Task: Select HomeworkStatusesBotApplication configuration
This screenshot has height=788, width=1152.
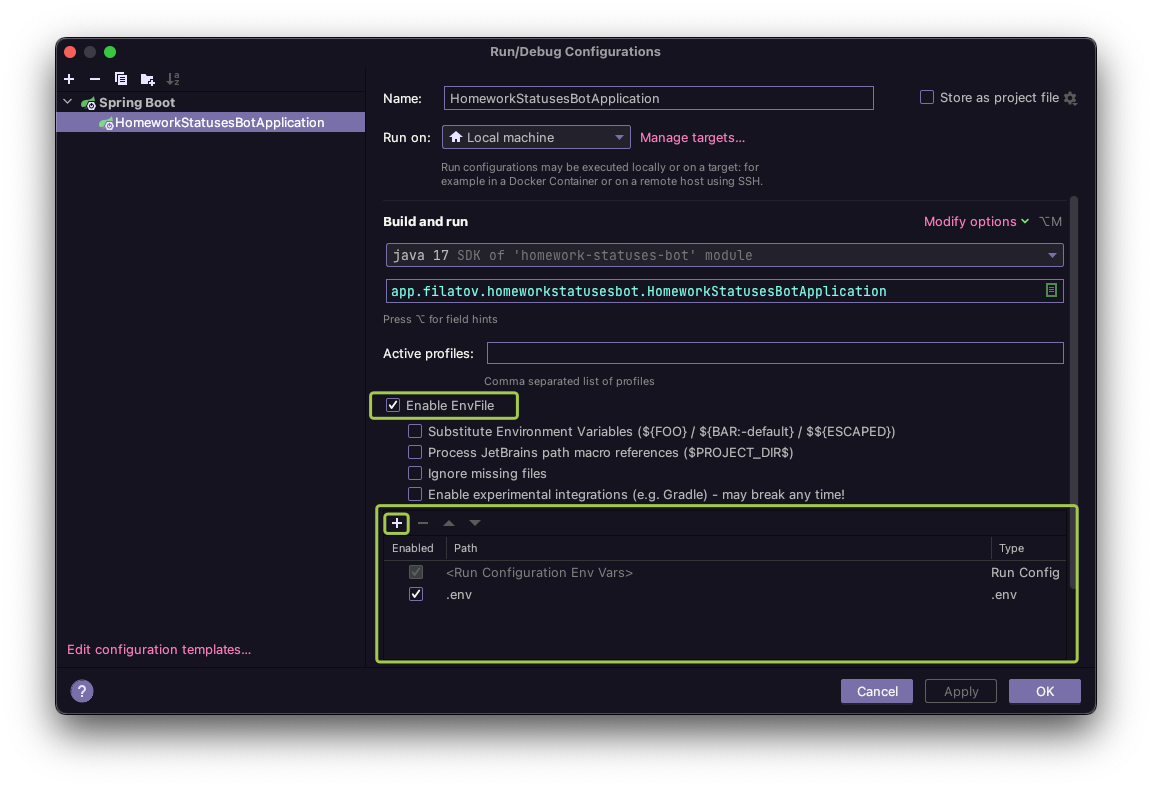Action: click(x=211, y=123)
